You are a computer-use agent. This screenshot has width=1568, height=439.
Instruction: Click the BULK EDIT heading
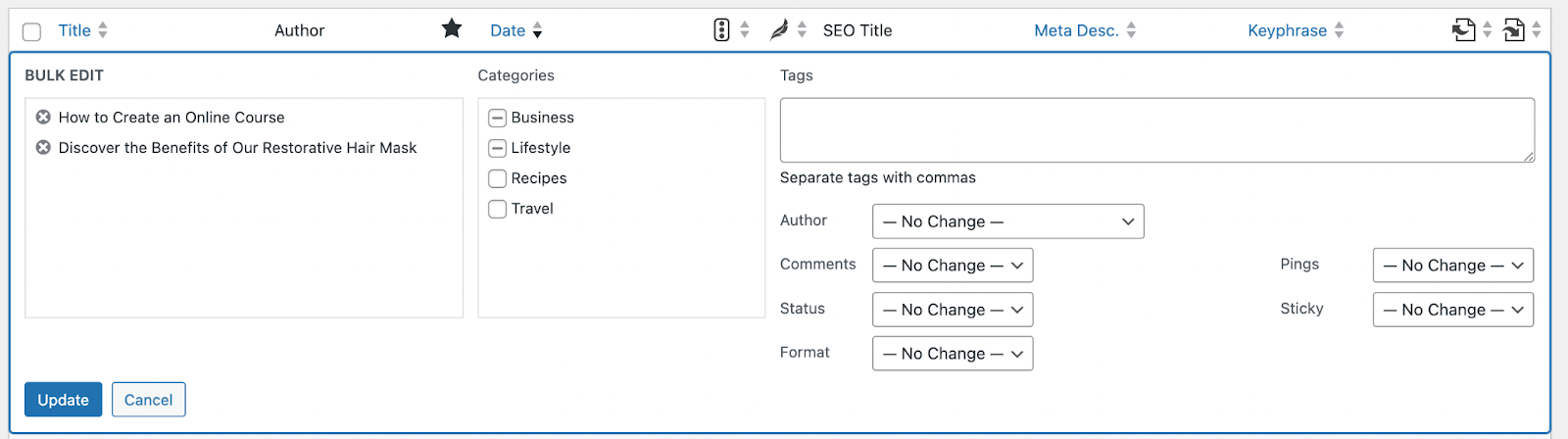click(x=64, y=75)
